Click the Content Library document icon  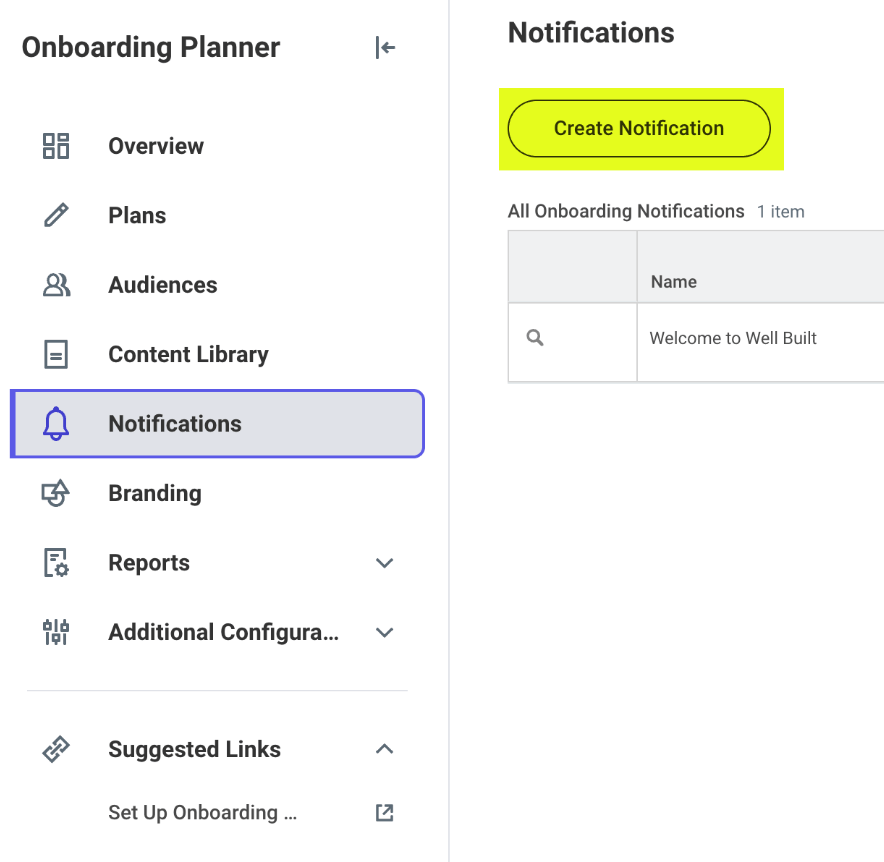[56, 354]
